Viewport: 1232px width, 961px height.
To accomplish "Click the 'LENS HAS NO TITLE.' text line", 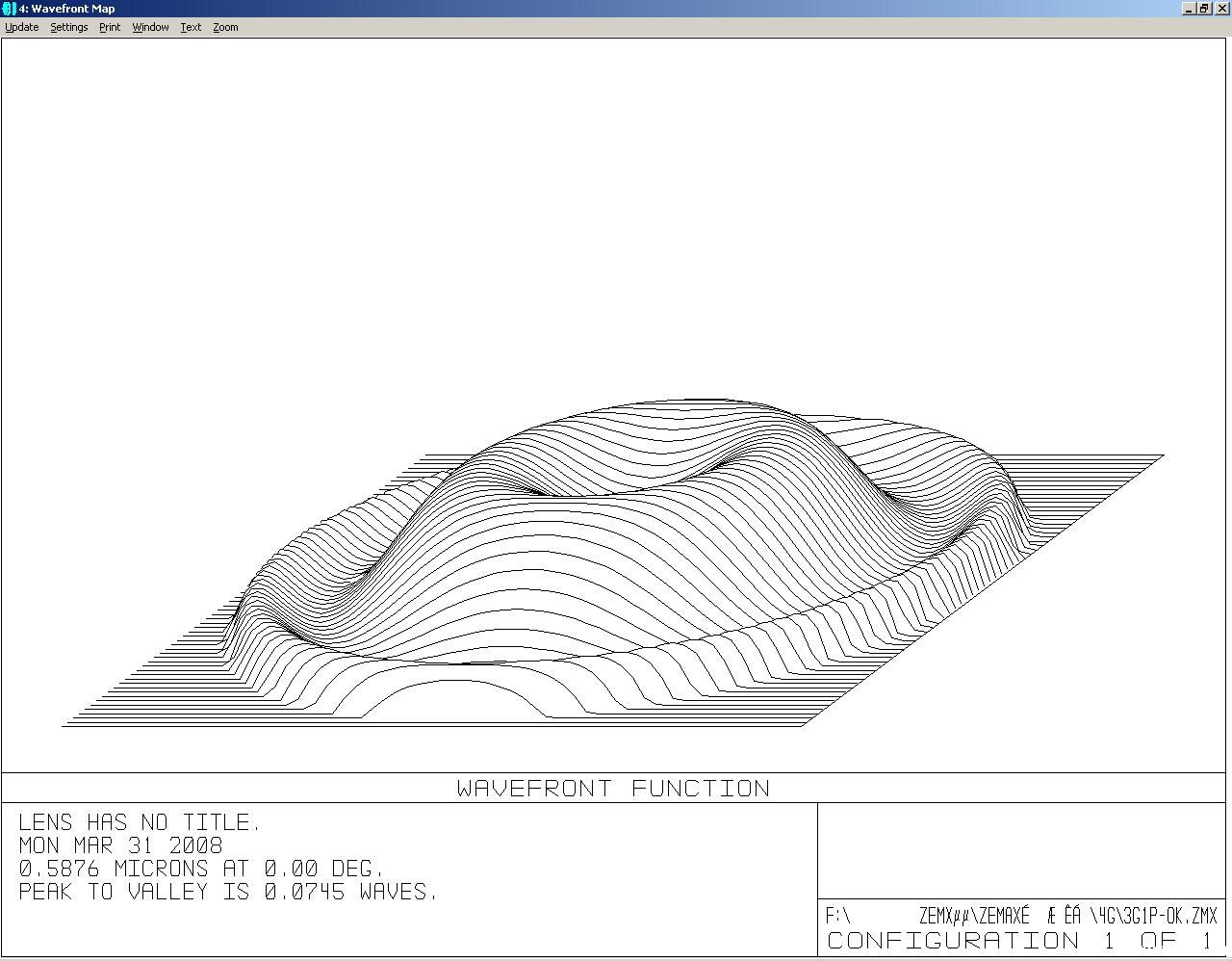I will [x=140, y=822].
